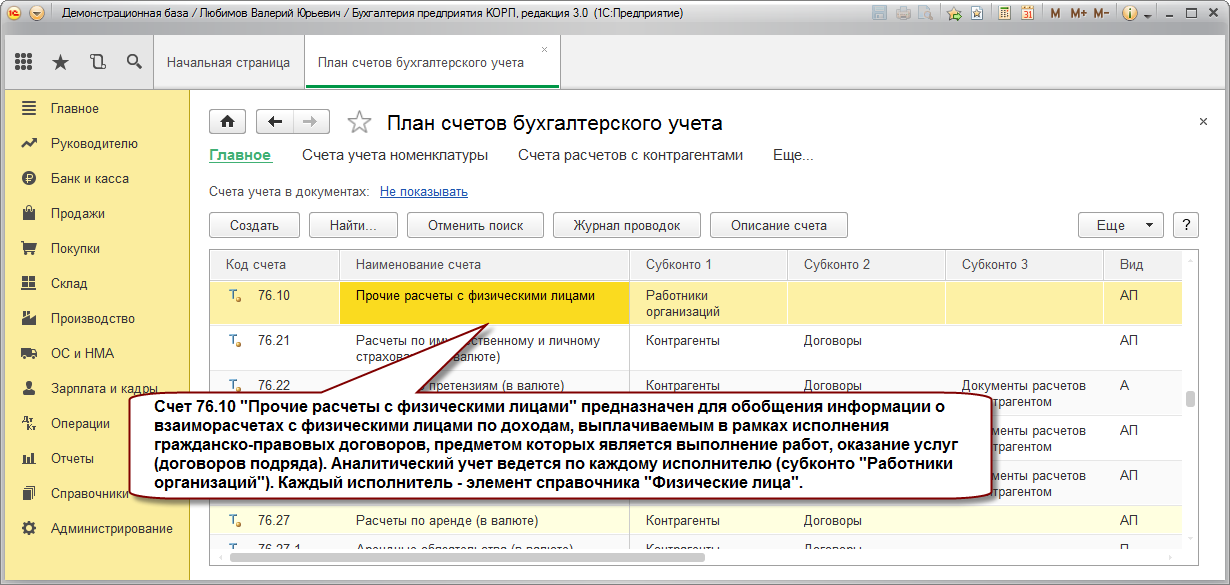This screenshot has width=1230, height=585.
Task: Open the history icon in top panel
Action: click(97, 62)
